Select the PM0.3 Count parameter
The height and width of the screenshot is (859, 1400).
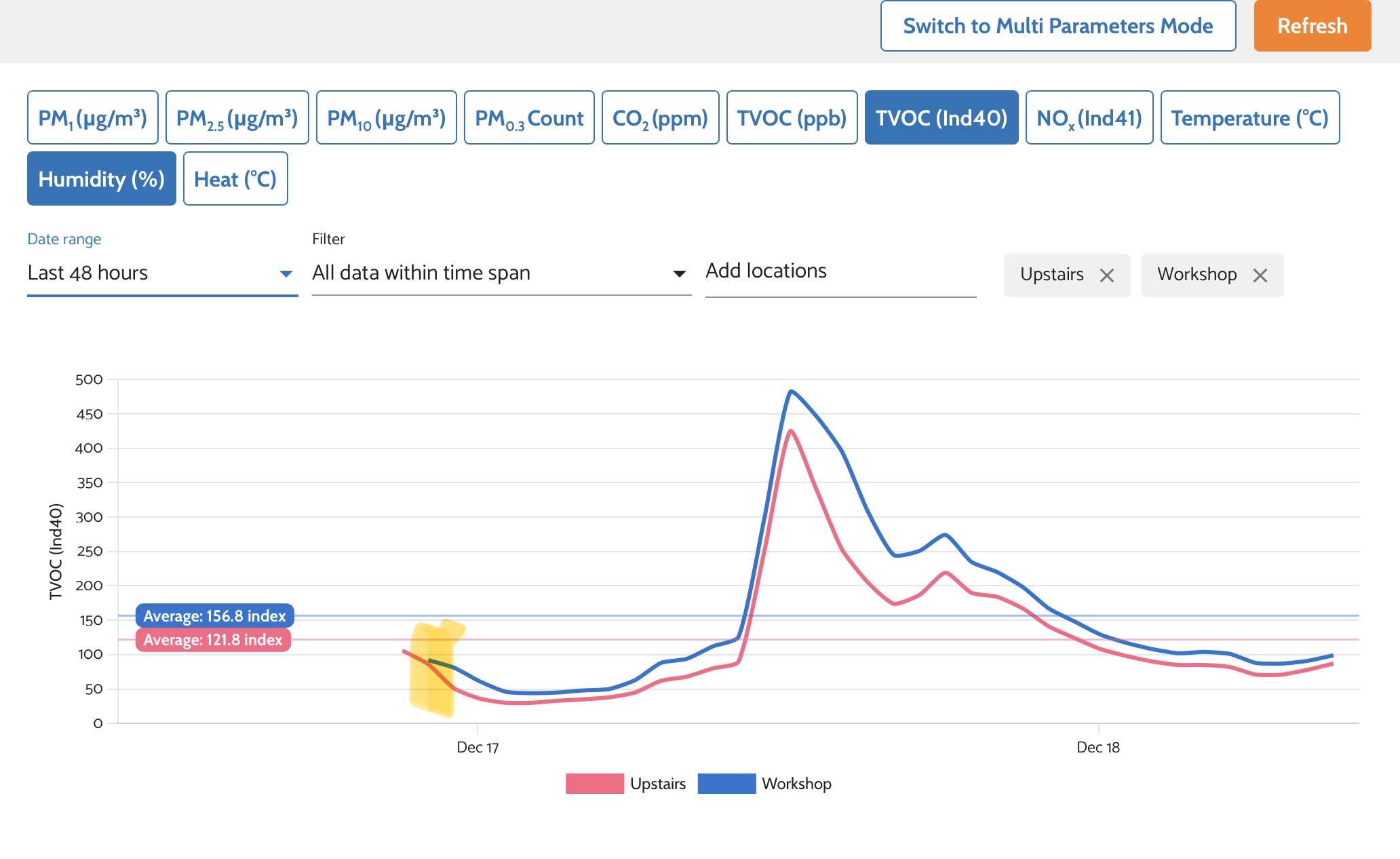click(x=529, y=118)
